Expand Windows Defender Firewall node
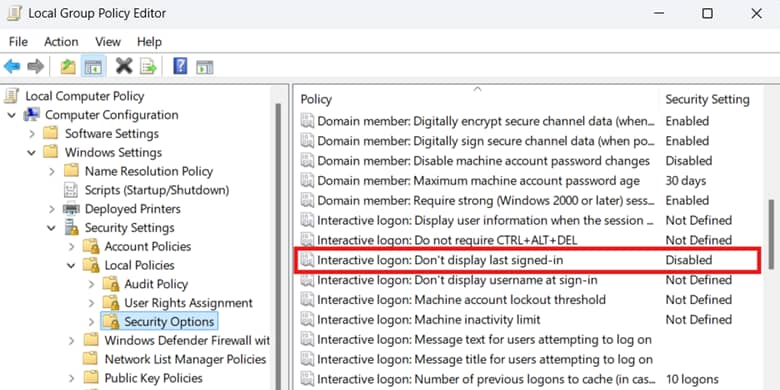780x390 pixels. tap(72, 341)
